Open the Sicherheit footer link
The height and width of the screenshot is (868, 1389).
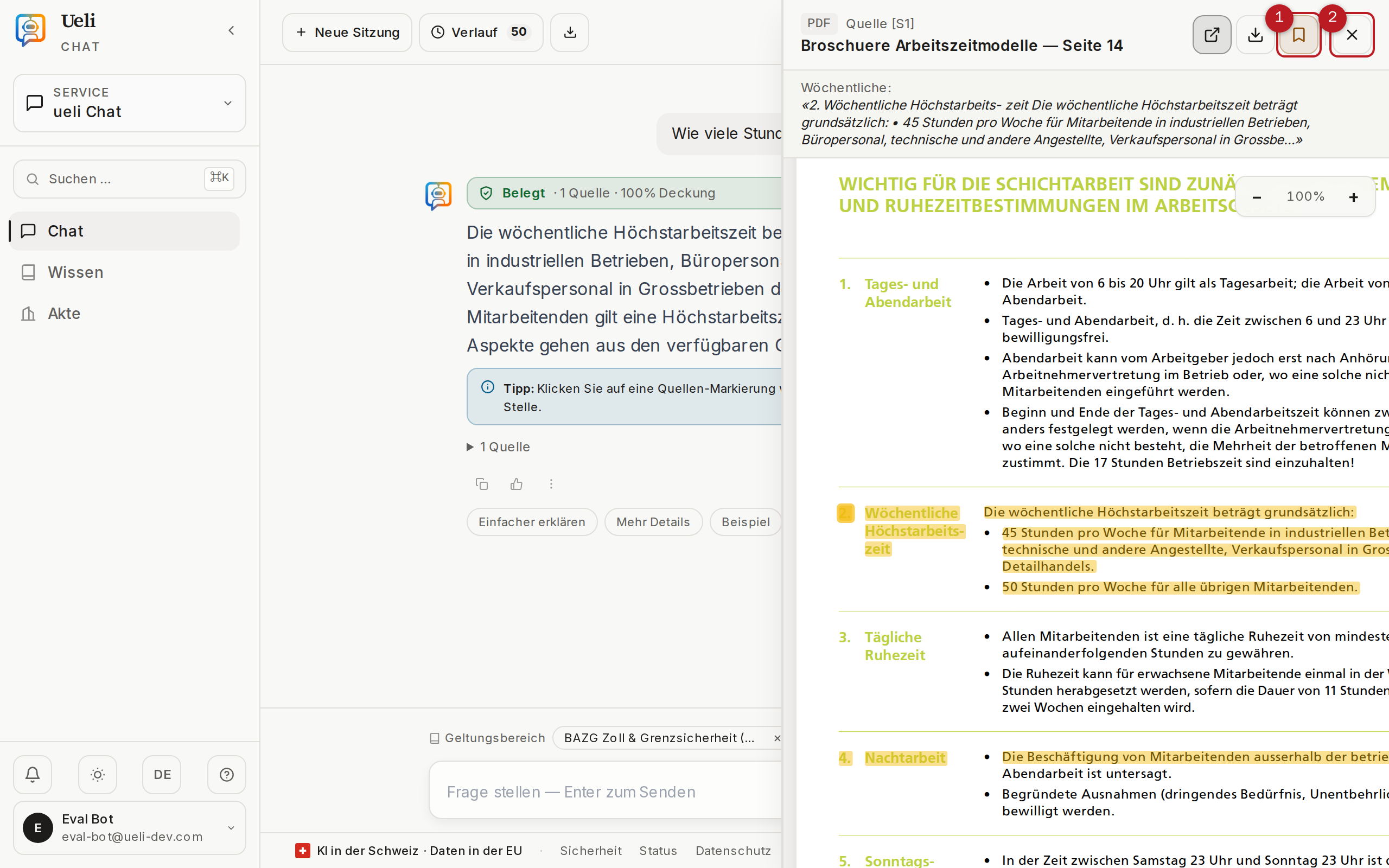pyautogui.click(x=591, y=851)
